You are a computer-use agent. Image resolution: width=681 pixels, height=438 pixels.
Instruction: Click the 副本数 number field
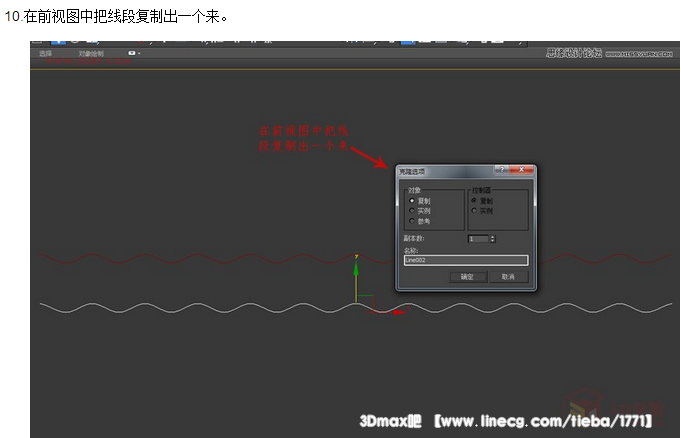(x=477, y=239)
